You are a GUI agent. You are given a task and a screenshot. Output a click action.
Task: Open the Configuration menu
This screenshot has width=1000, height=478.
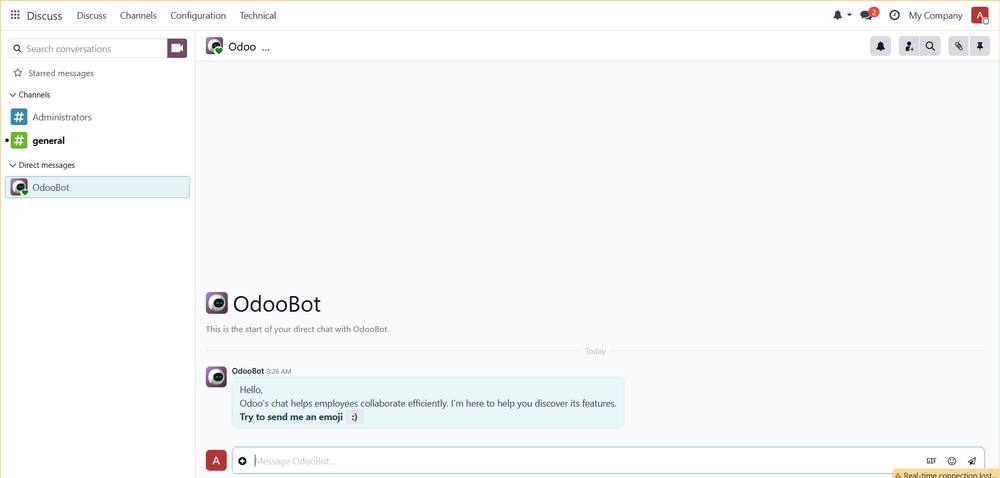coord(198,15)
